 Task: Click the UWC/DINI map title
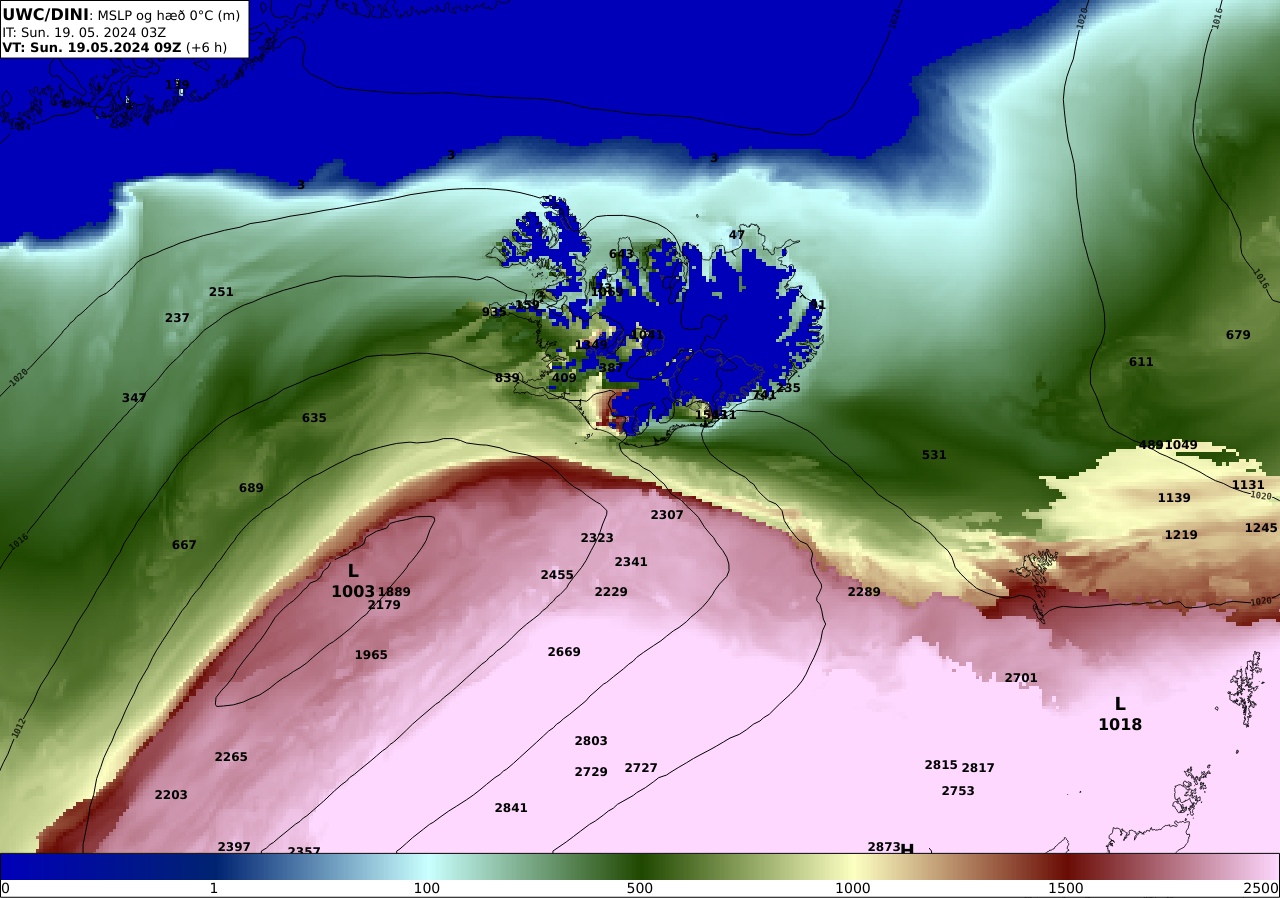pos(46,15)
